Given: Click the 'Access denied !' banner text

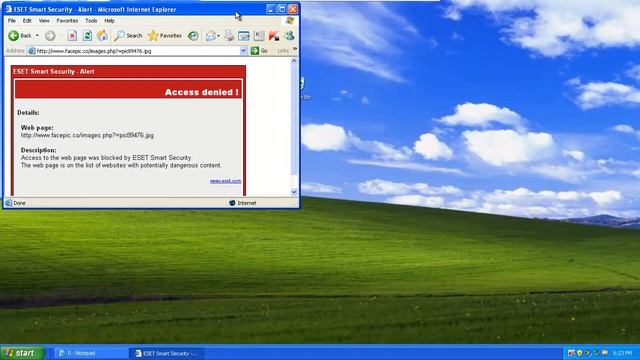Looking at the screenshot, I should [x=202, y=92].
